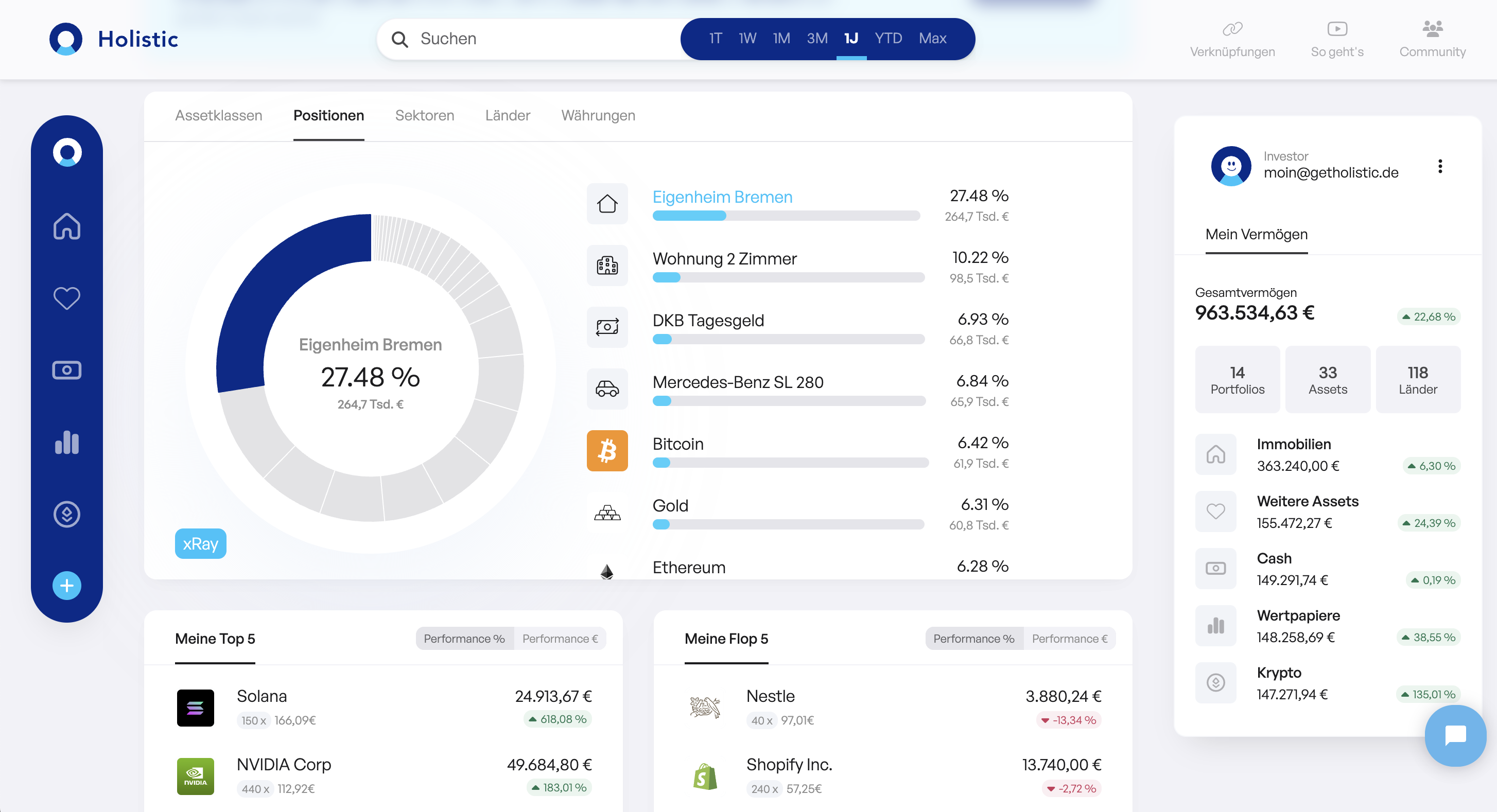The height and width of the screenshot is (812, 1497).
Task: Click the magnifier search icon
Action: tap(400, 39)
